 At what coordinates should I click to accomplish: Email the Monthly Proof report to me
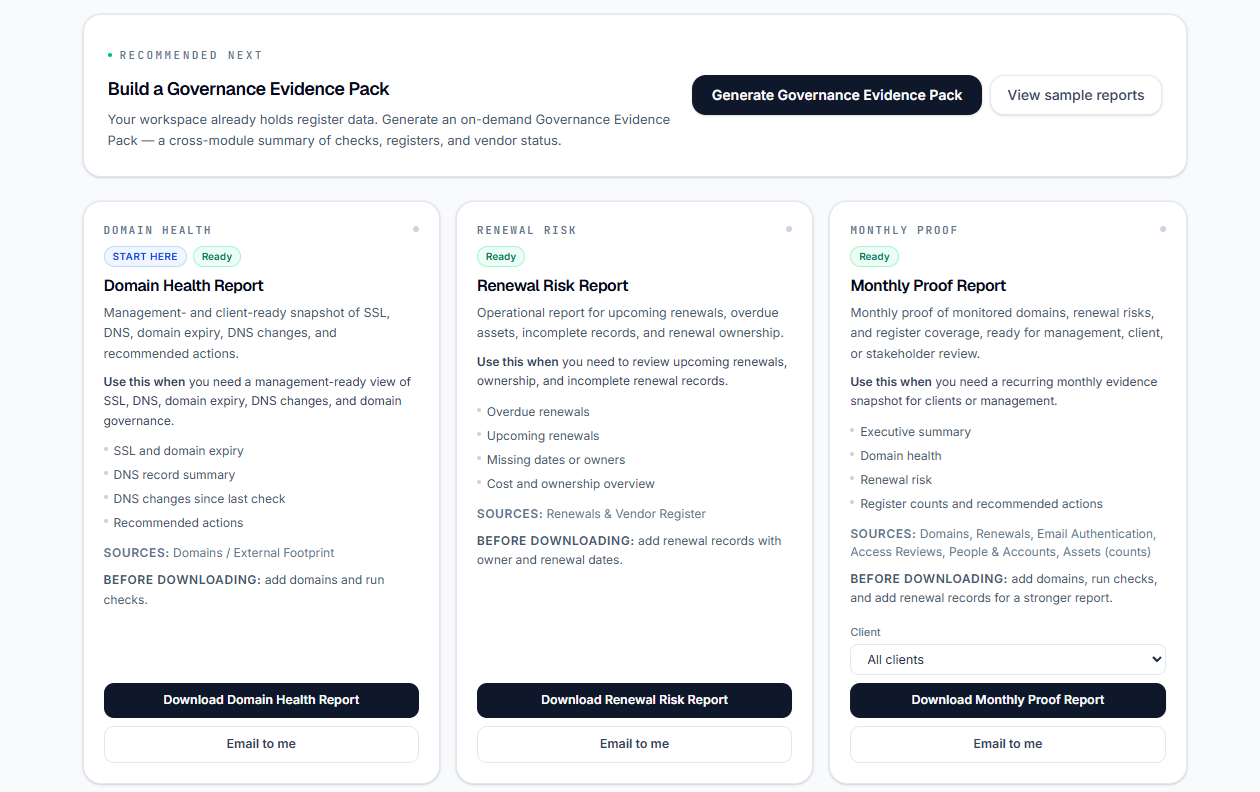pyautogui.click(x=1007, y=744)
